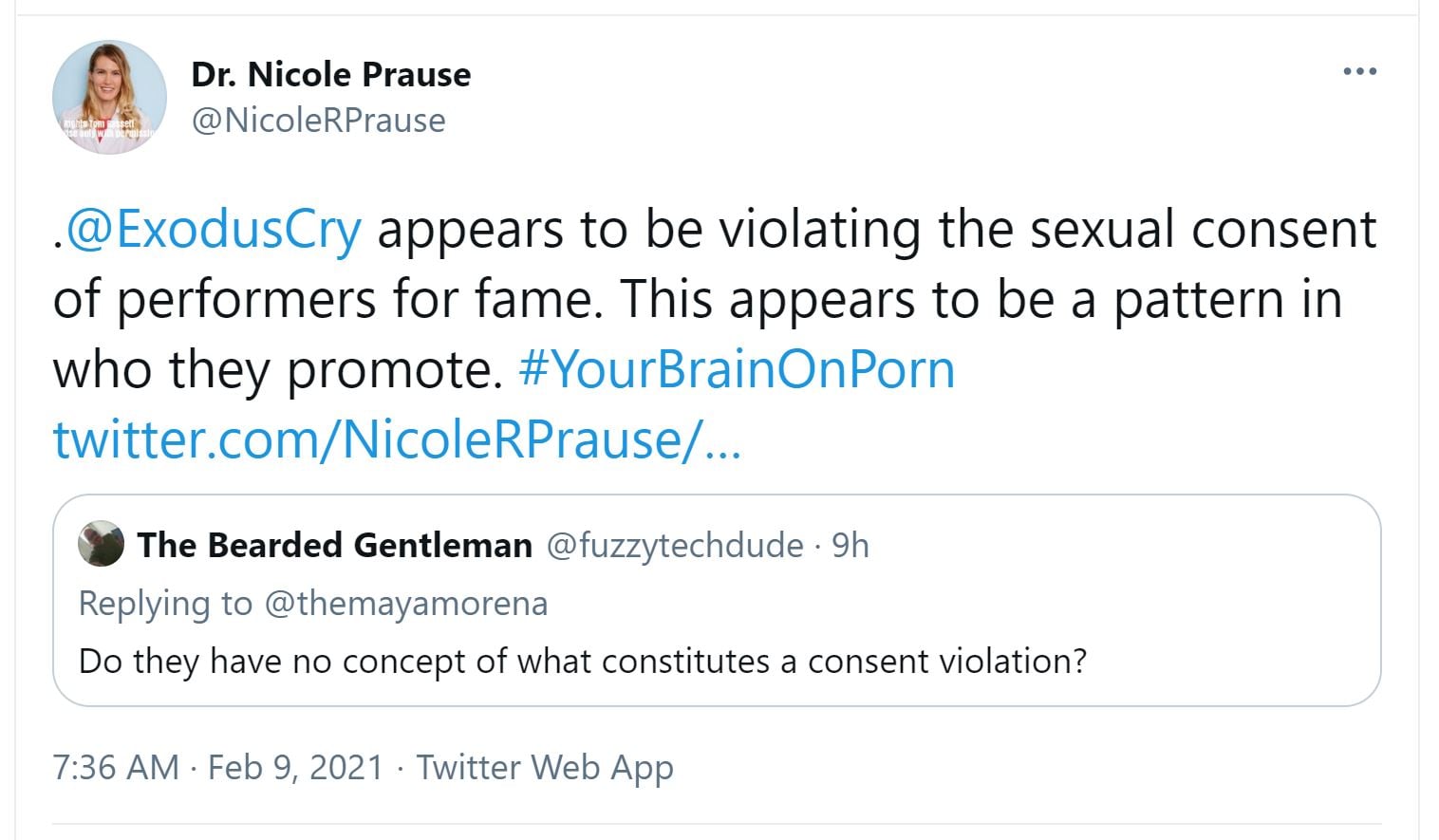This screenshot has width=1439, height=840.
Task: Click the 7:36 AM tweet time
Action: click(x=116, y=767)
